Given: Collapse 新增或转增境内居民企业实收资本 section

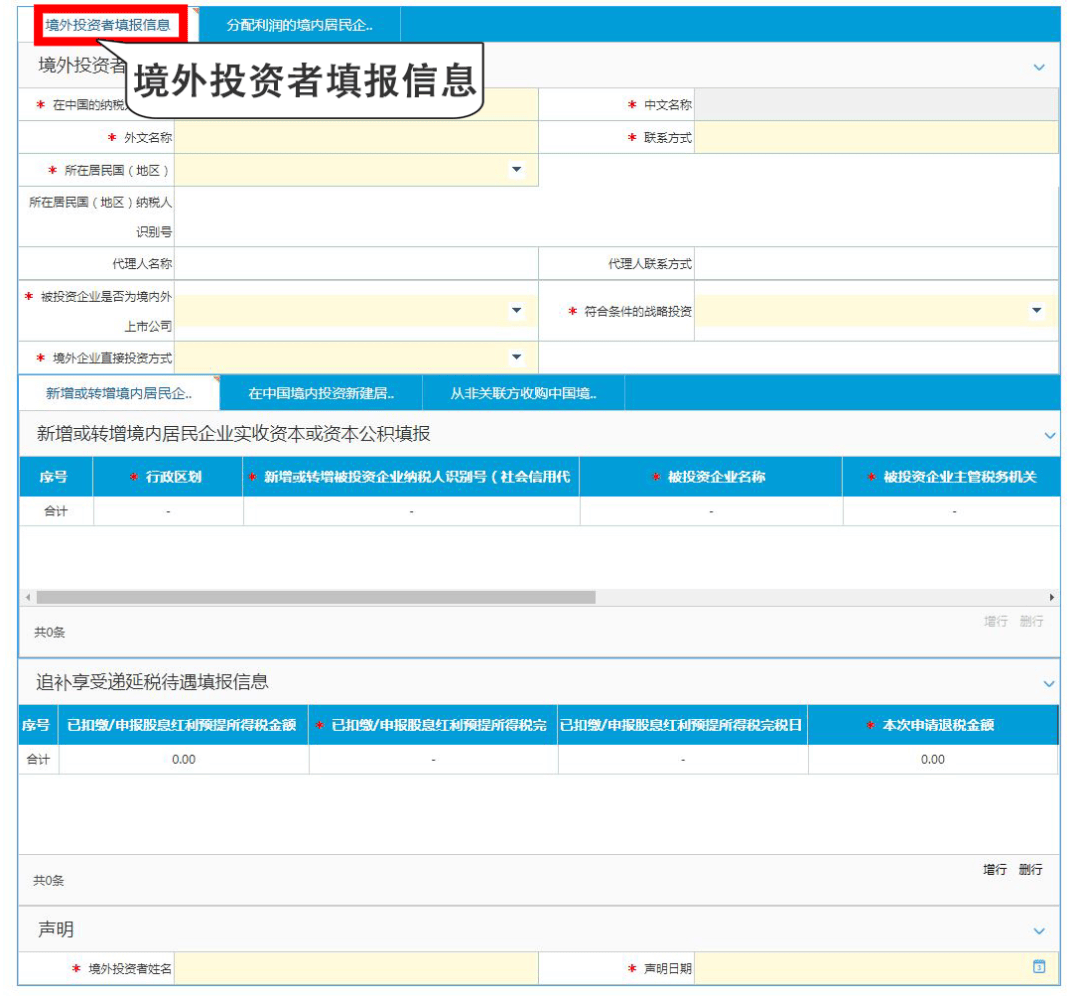Looking at the screenshot, I should click(1049, 436).
